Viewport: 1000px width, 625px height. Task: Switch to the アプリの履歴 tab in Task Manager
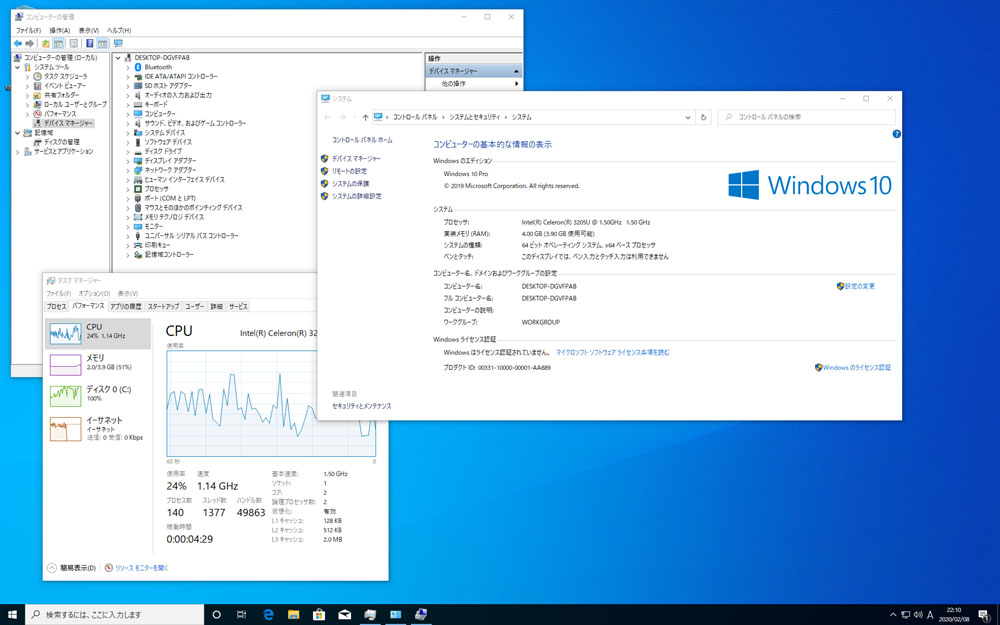(x=126, y=307)
